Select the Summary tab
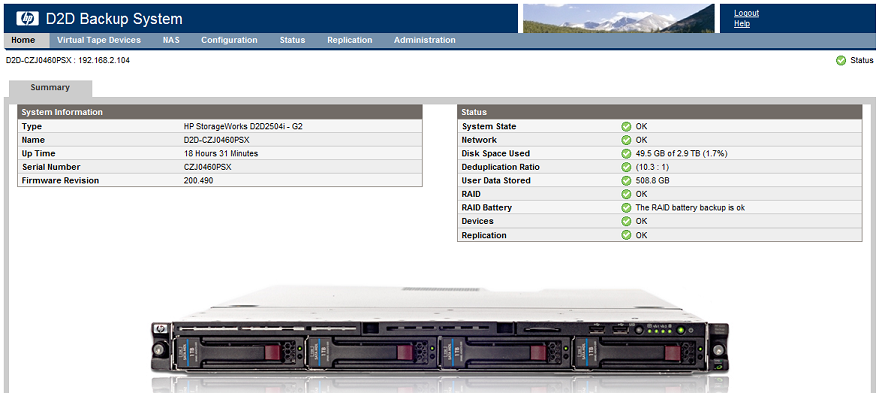 point(50,88)
